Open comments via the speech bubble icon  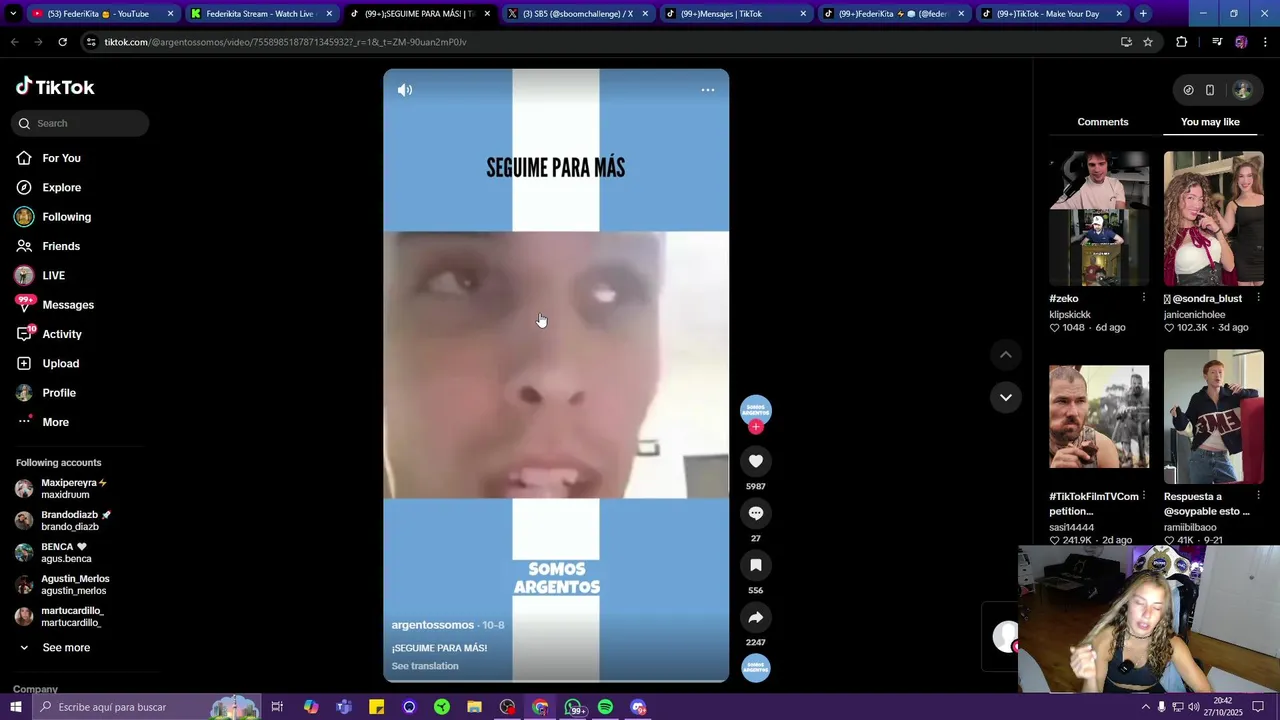[x=756, y=513]
